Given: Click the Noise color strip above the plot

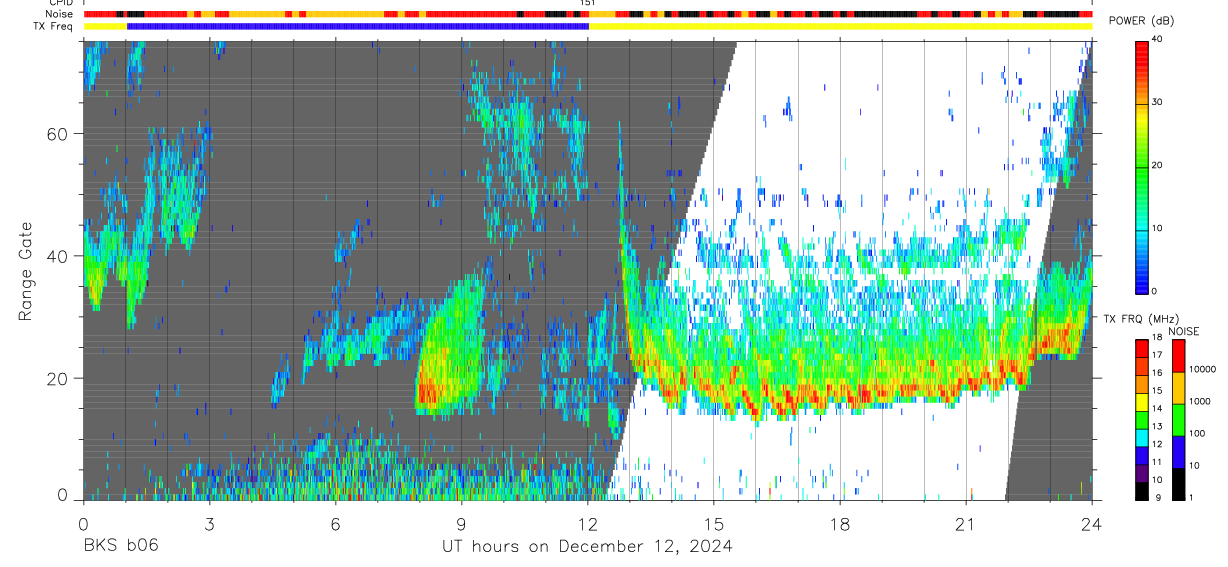Looking at the screenshot, I should [x=588, y=14].
